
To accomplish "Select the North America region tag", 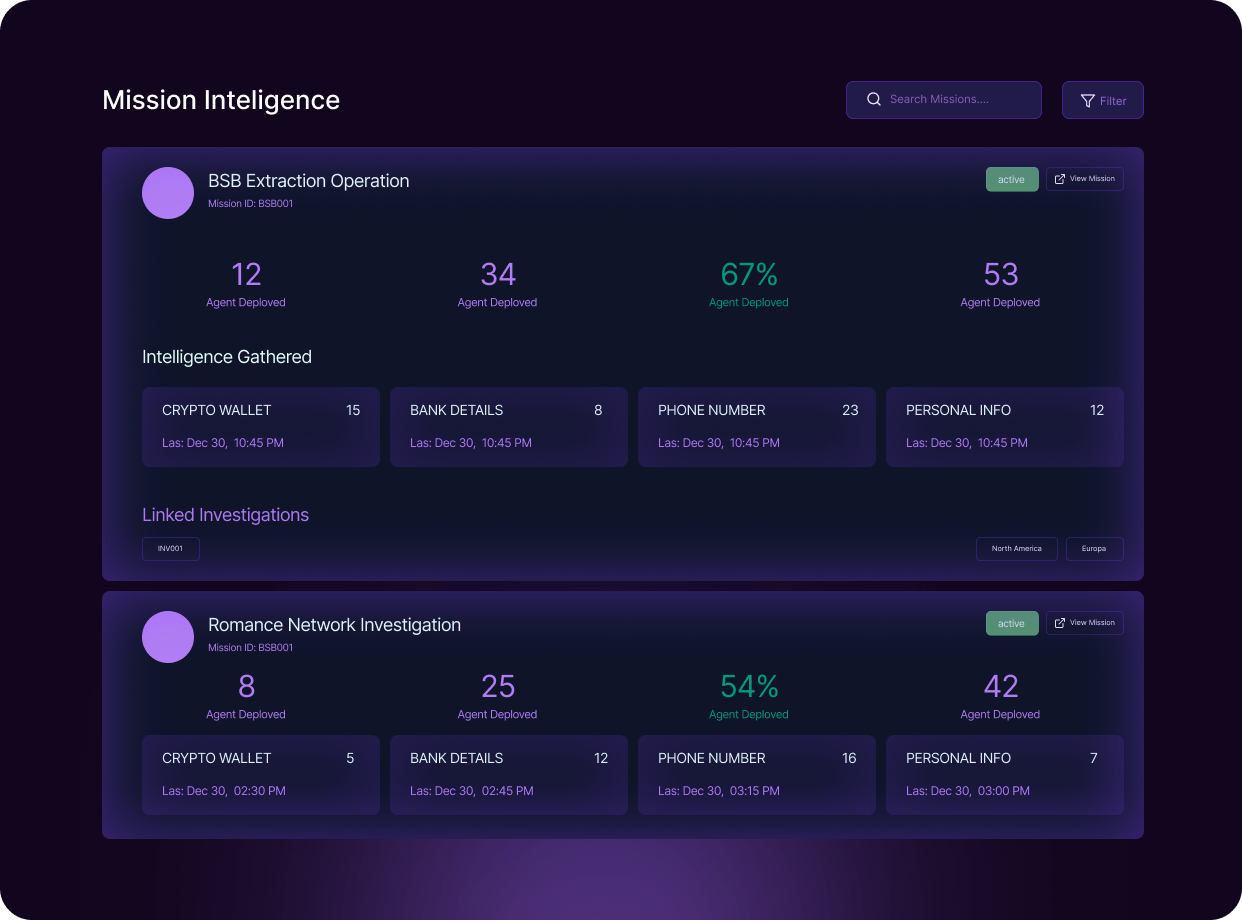I will tap(1017, 549).
